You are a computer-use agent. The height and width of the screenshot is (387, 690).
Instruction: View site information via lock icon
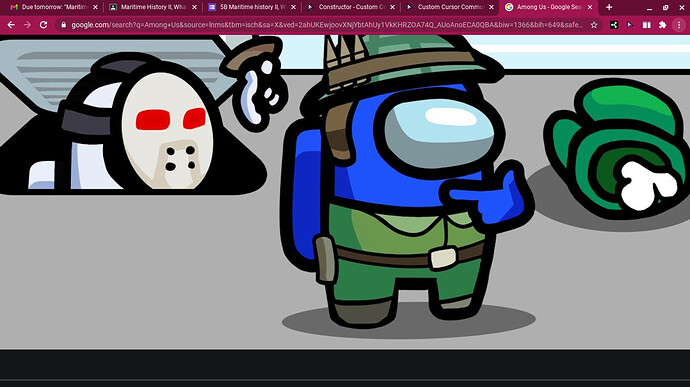pyautogui.click(x=63, y=25)
